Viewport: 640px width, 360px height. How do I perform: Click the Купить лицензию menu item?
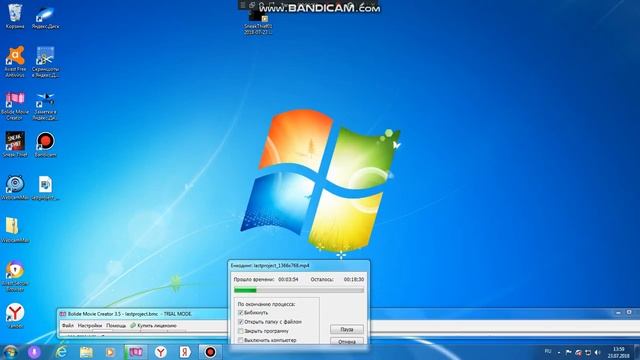pos(153,326)
